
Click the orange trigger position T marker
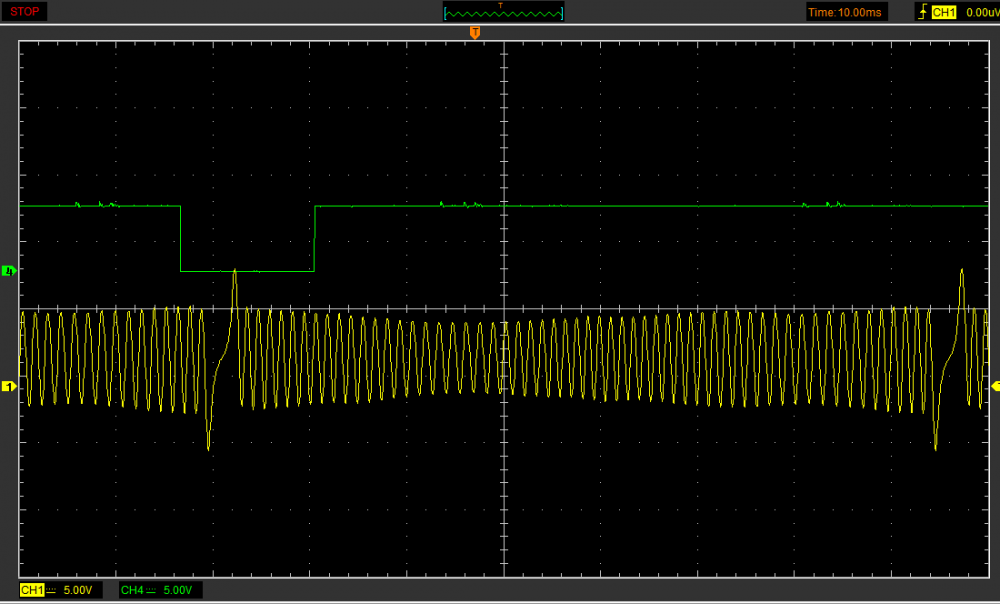click(475, 33)
